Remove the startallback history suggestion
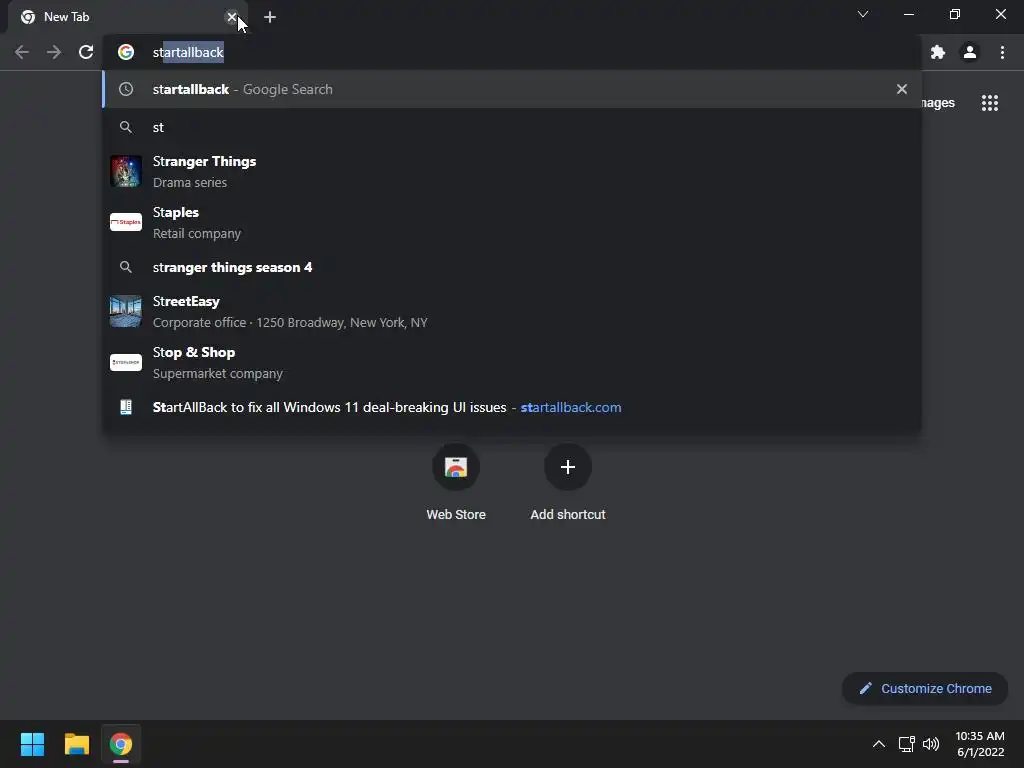This screenshot has width=1024, height=768. click(902, 89)
